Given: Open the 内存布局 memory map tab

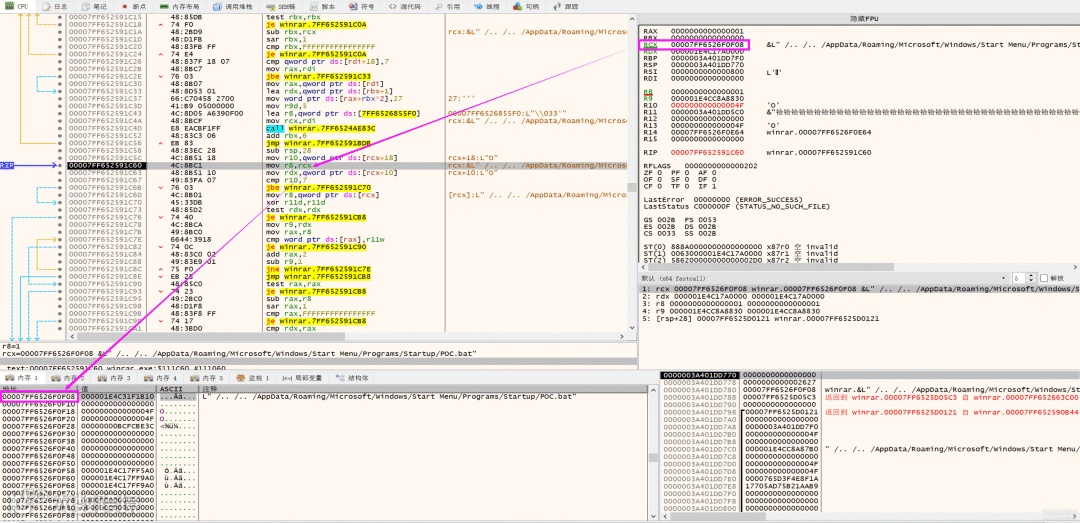Looking at the screenshot, I should 180,6.
